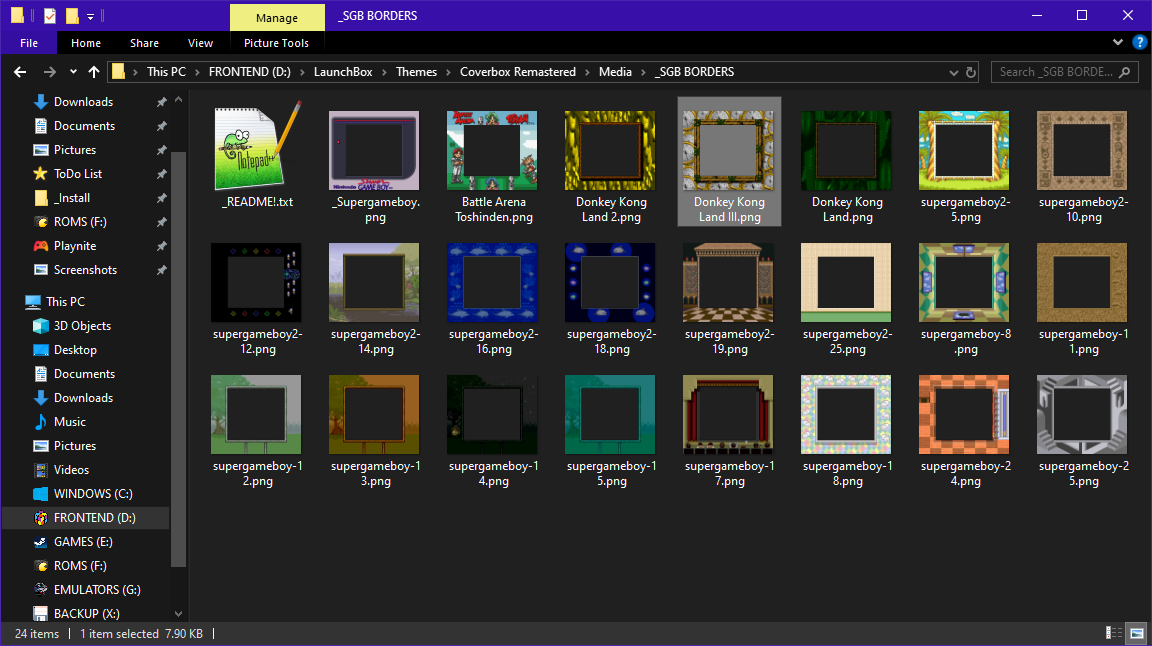The width and height of the screenshot is (1152, 646).
Task: Expand the breadcrumb chevron after Media
Action: tap(643, 72)
